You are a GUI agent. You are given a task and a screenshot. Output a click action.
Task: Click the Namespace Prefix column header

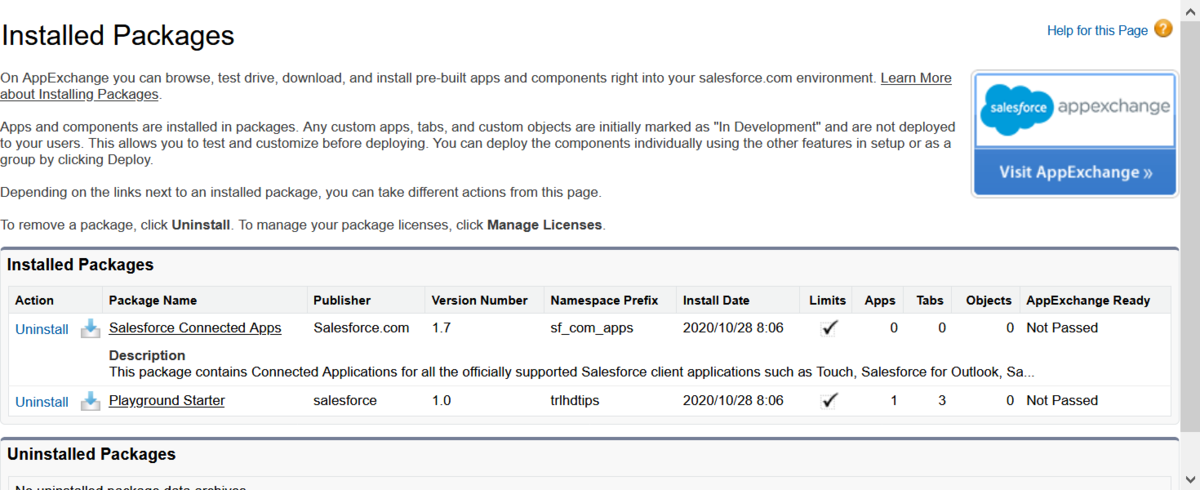click(604, 300)
